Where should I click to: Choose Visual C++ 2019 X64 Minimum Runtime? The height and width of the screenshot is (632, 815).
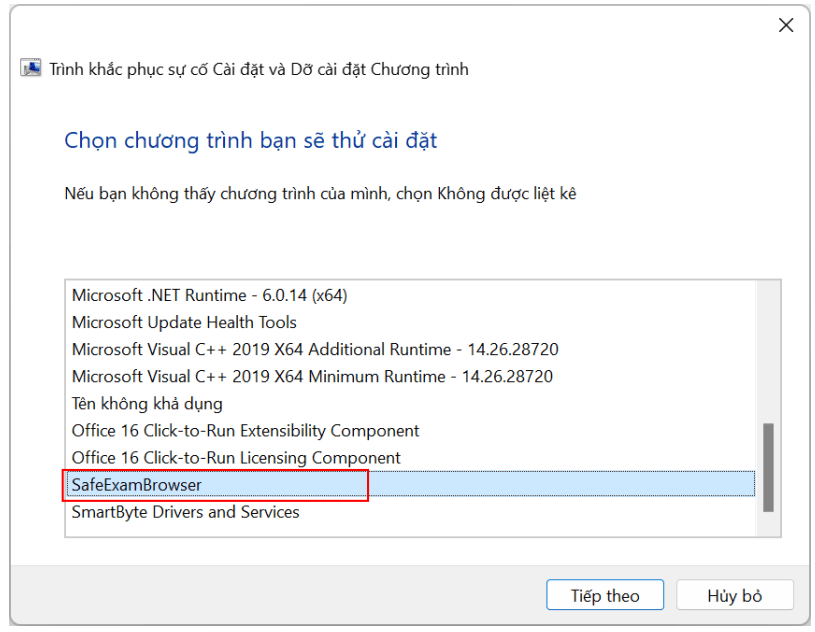coord(312,377)
